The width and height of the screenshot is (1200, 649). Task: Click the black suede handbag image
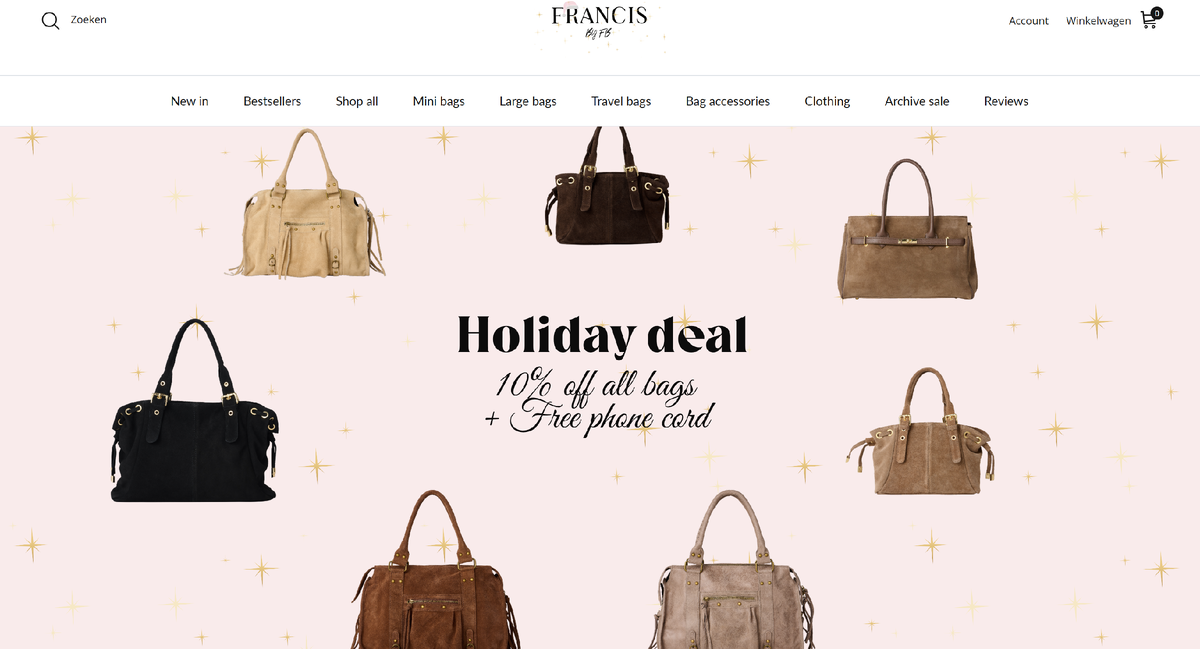(194, 410)
